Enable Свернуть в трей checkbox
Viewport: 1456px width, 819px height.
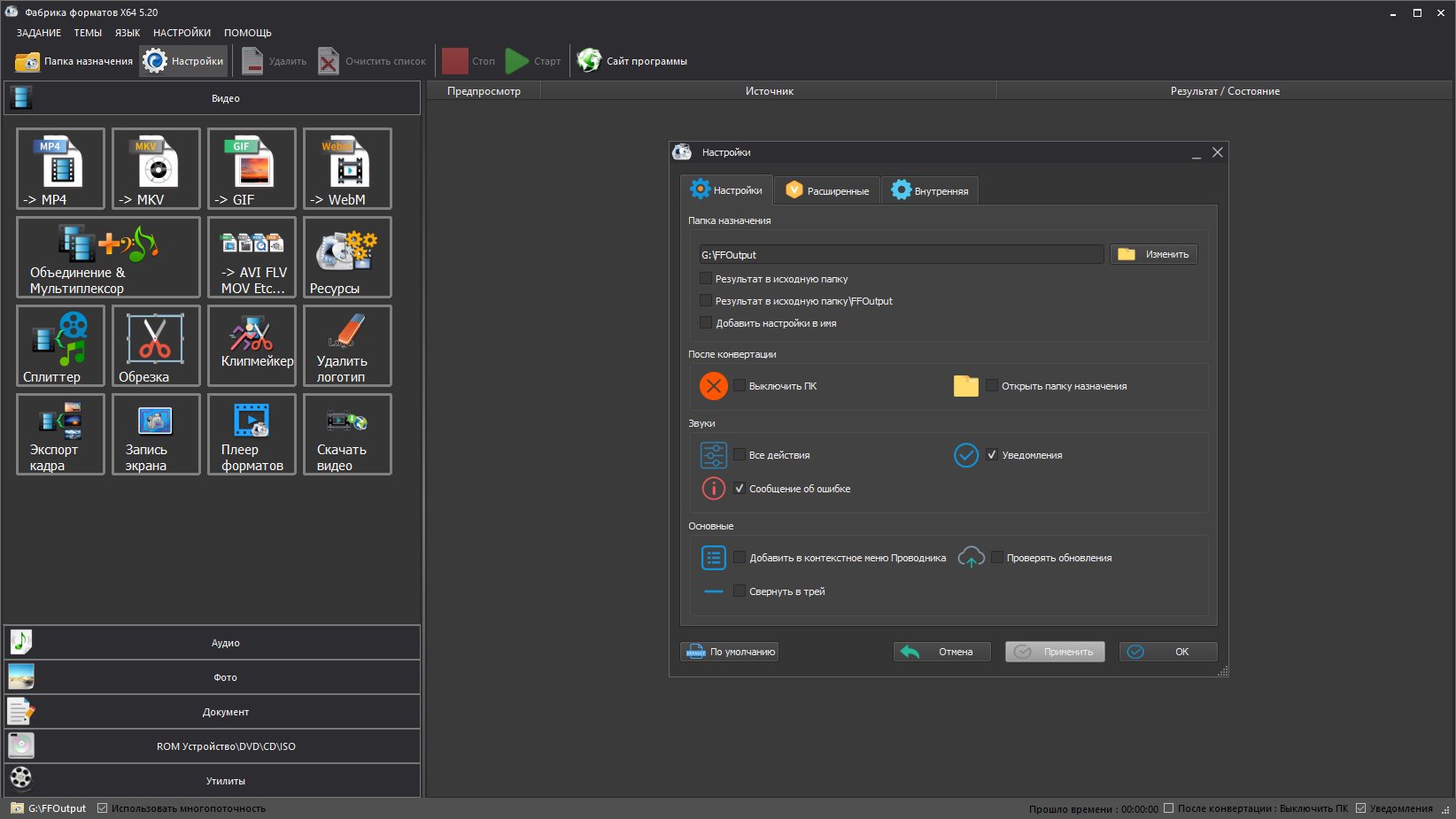(x=740, y=591)
